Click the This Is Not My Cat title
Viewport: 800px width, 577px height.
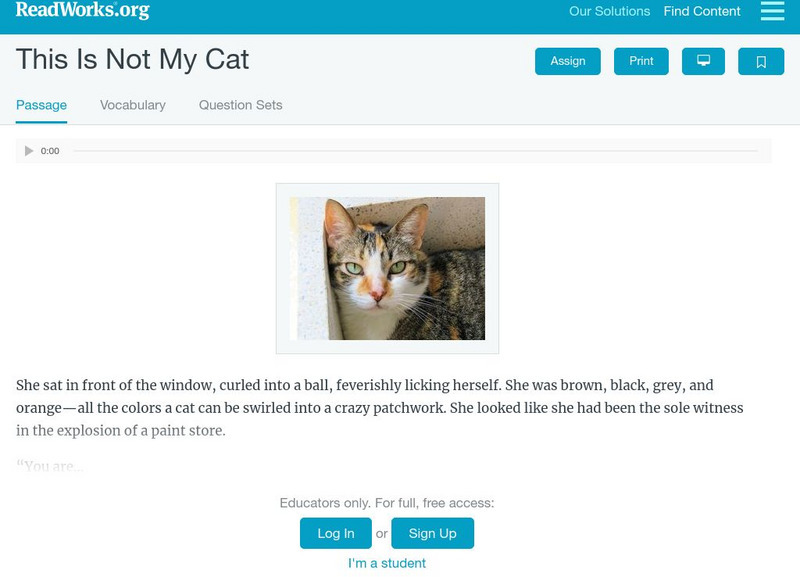pyautogui.click(x=132, y=60)
